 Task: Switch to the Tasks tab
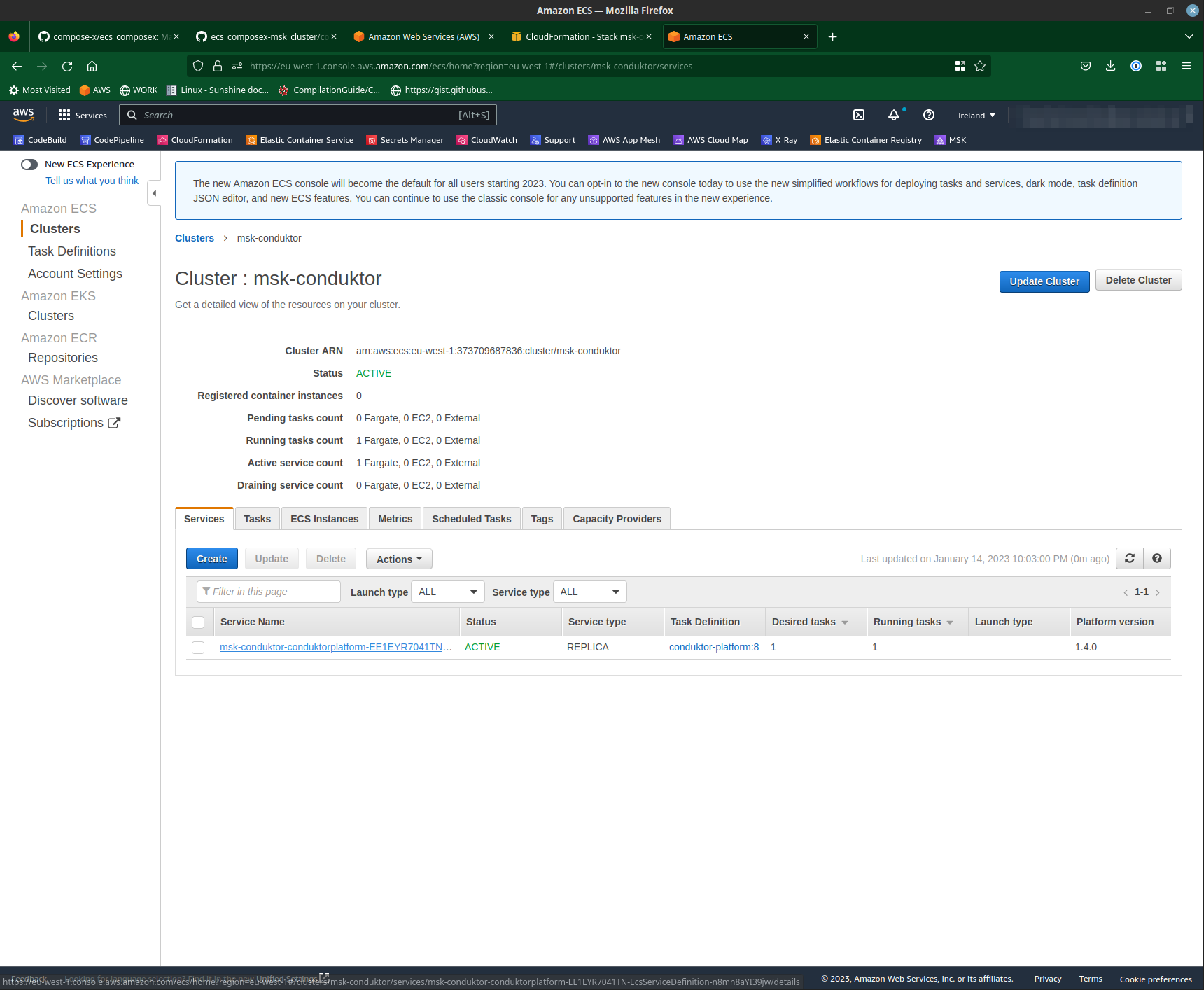coord(257,519)
